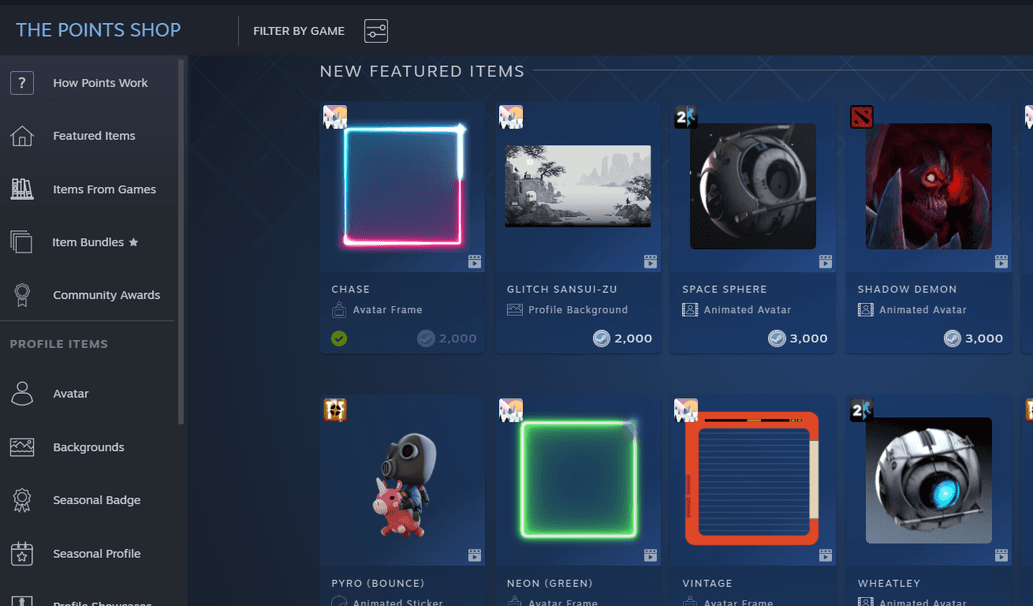Click the animated film icon on Shadow Demon card
Viewport: 1033px width, 606px height.
[1001, 262]
